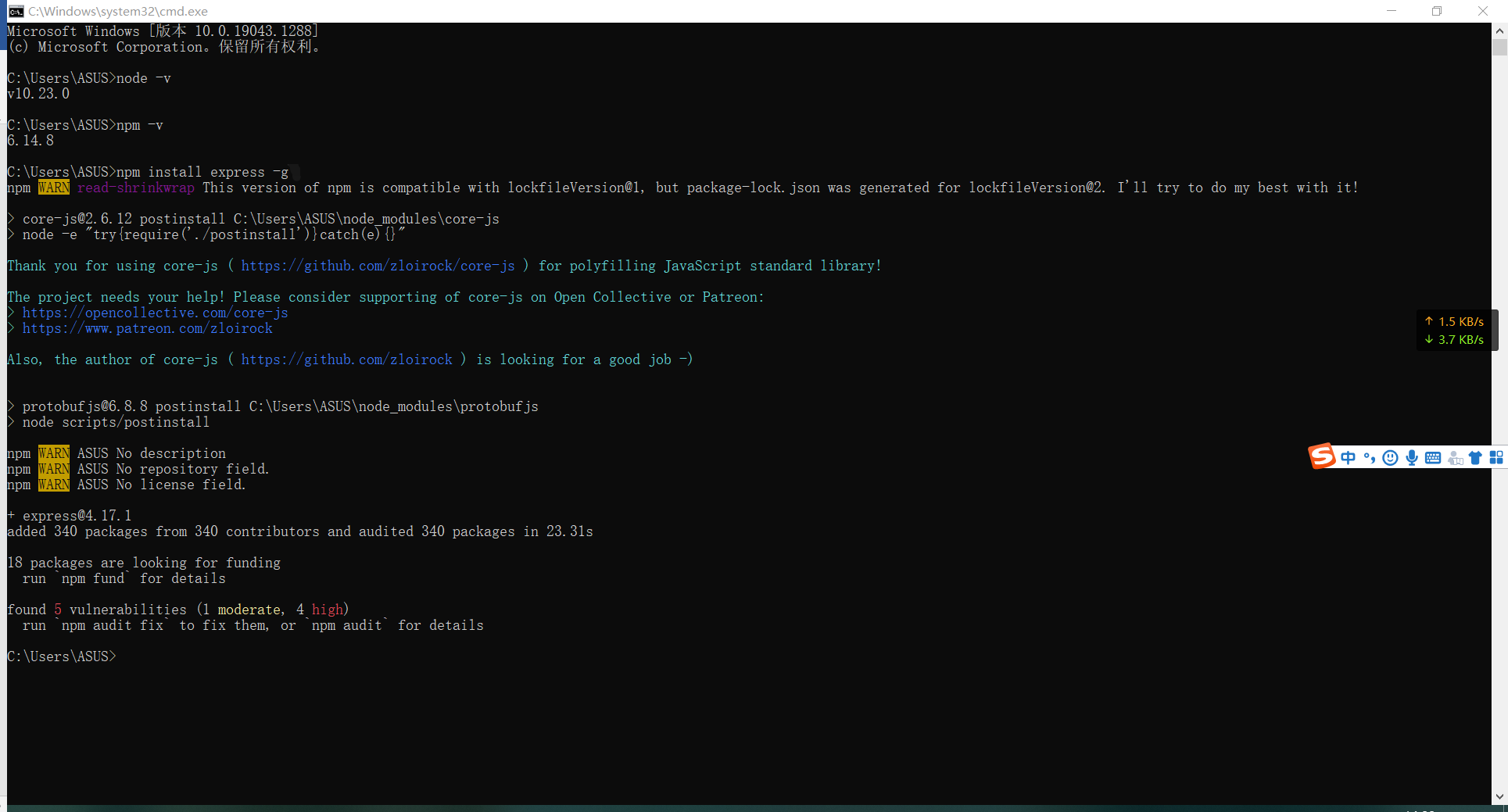Open the emoji panel in IME toolbar
Screen dimensions: 1508x812
(x=1390, y=458)
